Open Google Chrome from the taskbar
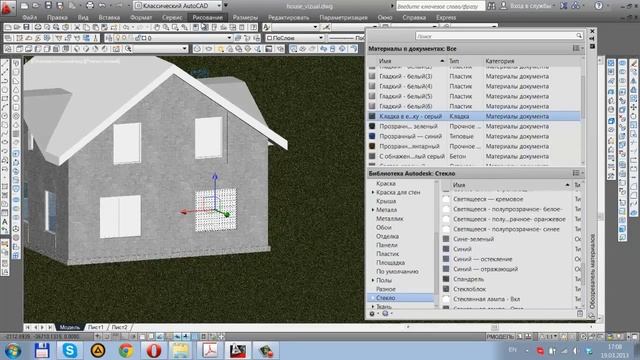Screen dimensions: 640x360 click(x=126, y=350)
